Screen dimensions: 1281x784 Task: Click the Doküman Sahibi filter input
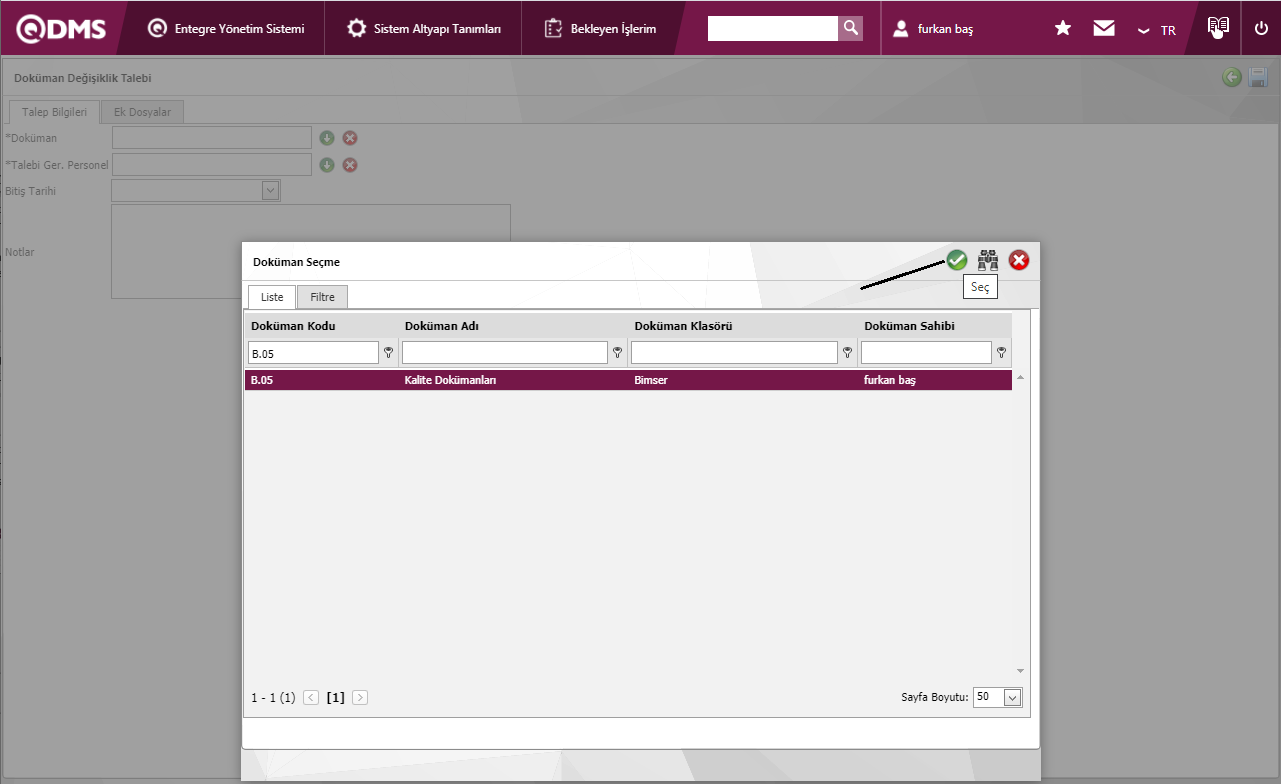[926, 352]
